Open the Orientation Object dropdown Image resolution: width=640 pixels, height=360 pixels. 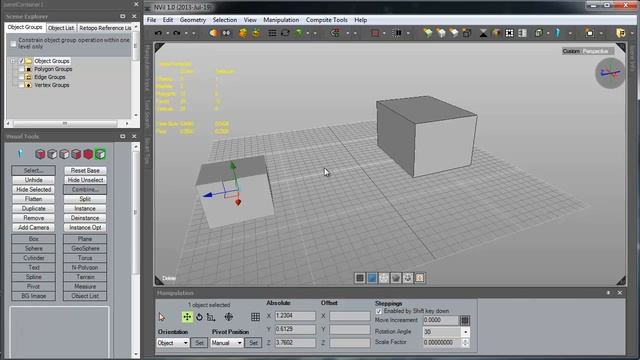tap(173, 343)
